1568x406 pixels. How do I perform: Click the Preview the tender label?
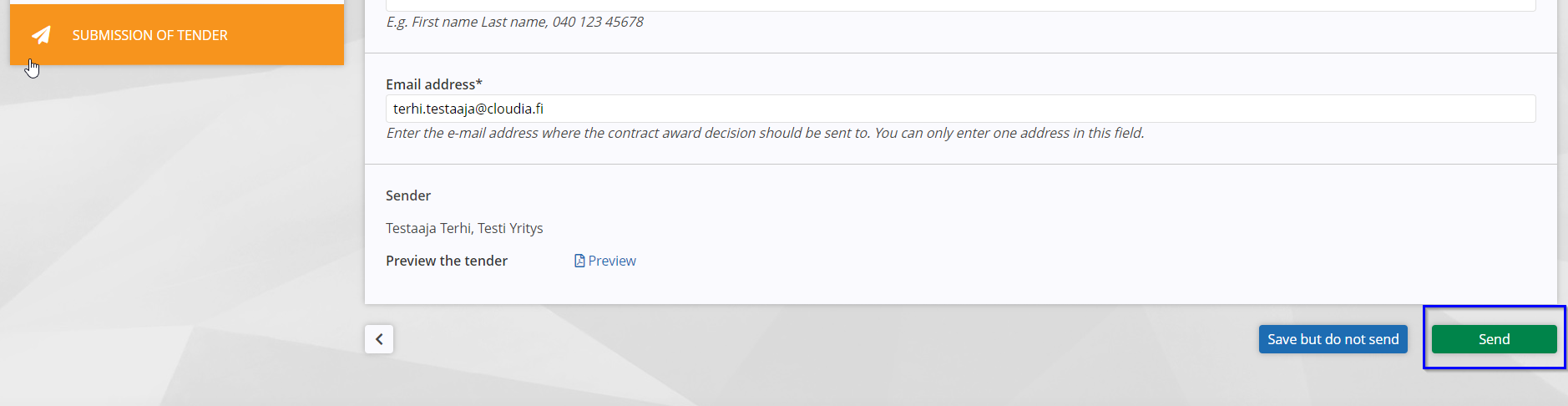[x=447, y=261]
